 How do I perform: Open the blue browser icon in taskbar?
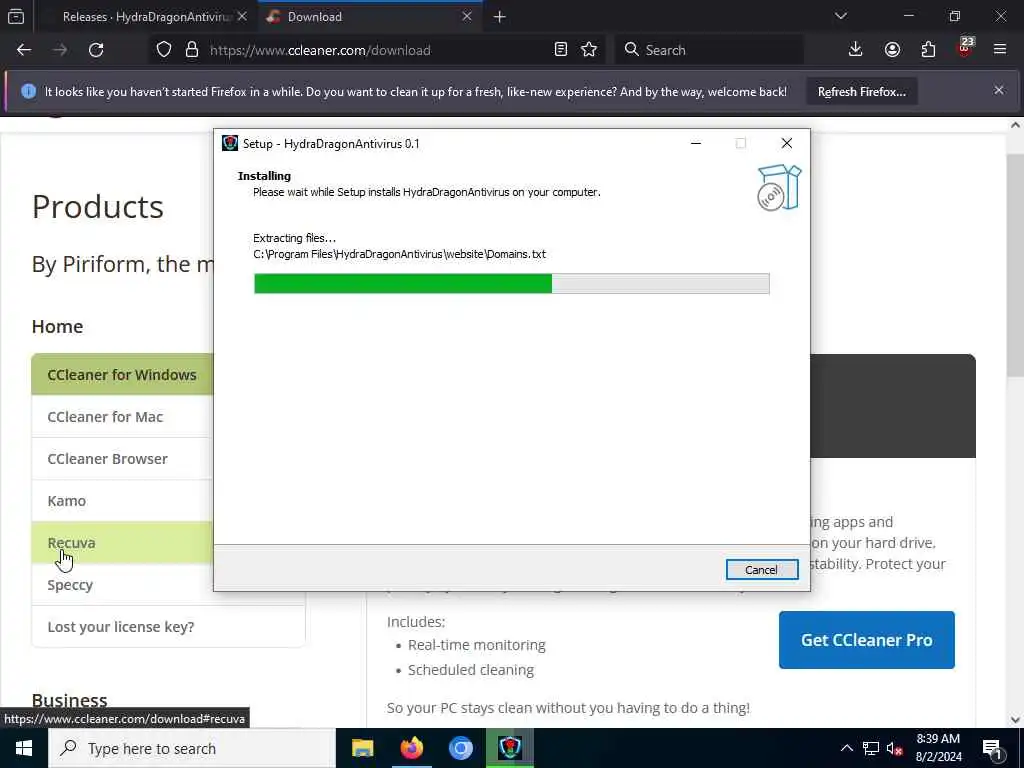tap(460, 748)
